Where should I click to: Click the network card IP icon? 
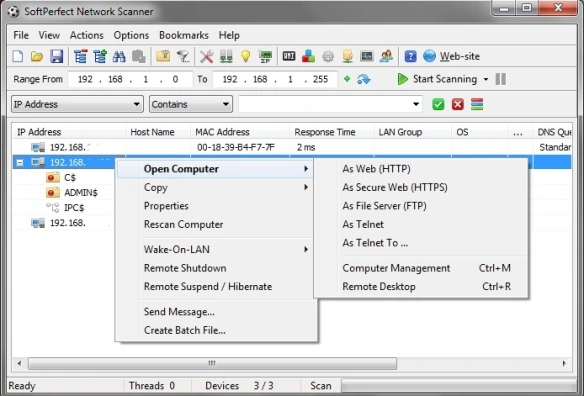(265, 56)
